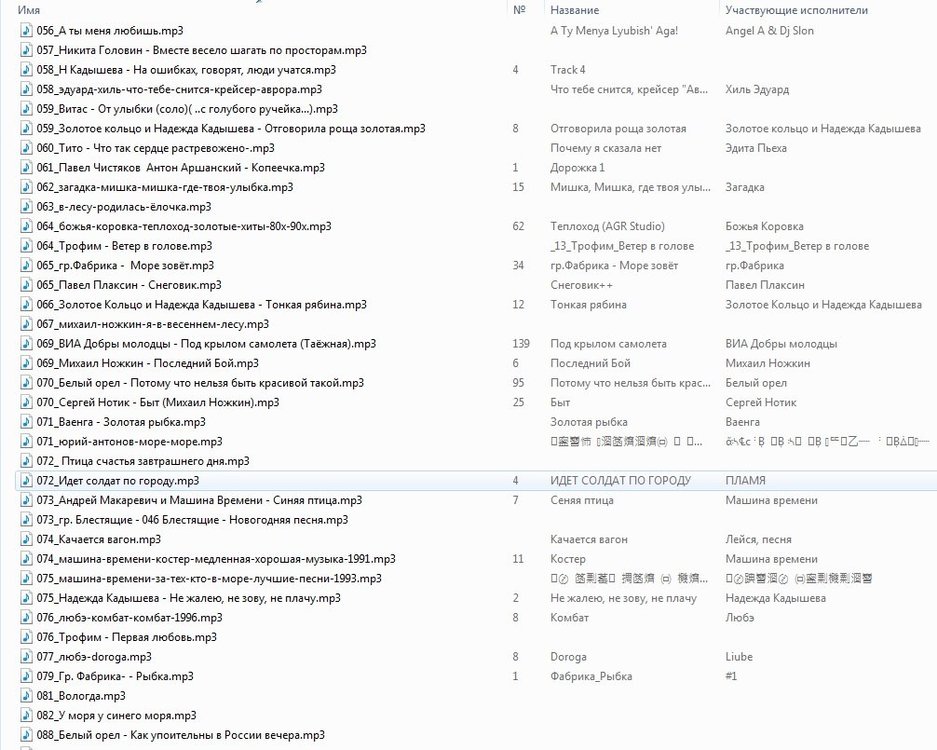Screen dimensions: 937x750
Task: Click the audio icon for 067_михаил-ножкин file
Action: [26, 324]
